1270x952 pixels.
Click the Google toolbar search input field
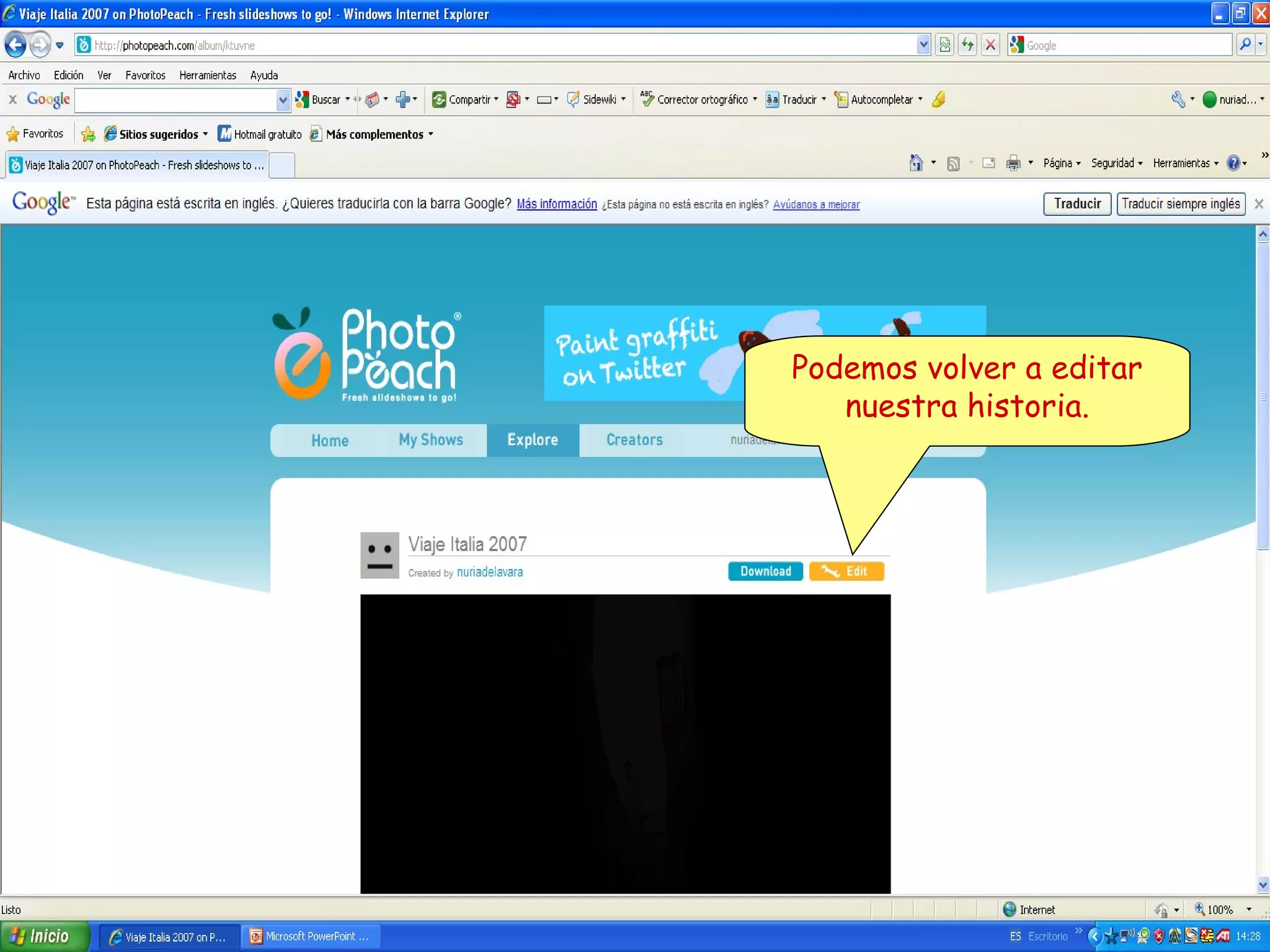pos(175,100)
